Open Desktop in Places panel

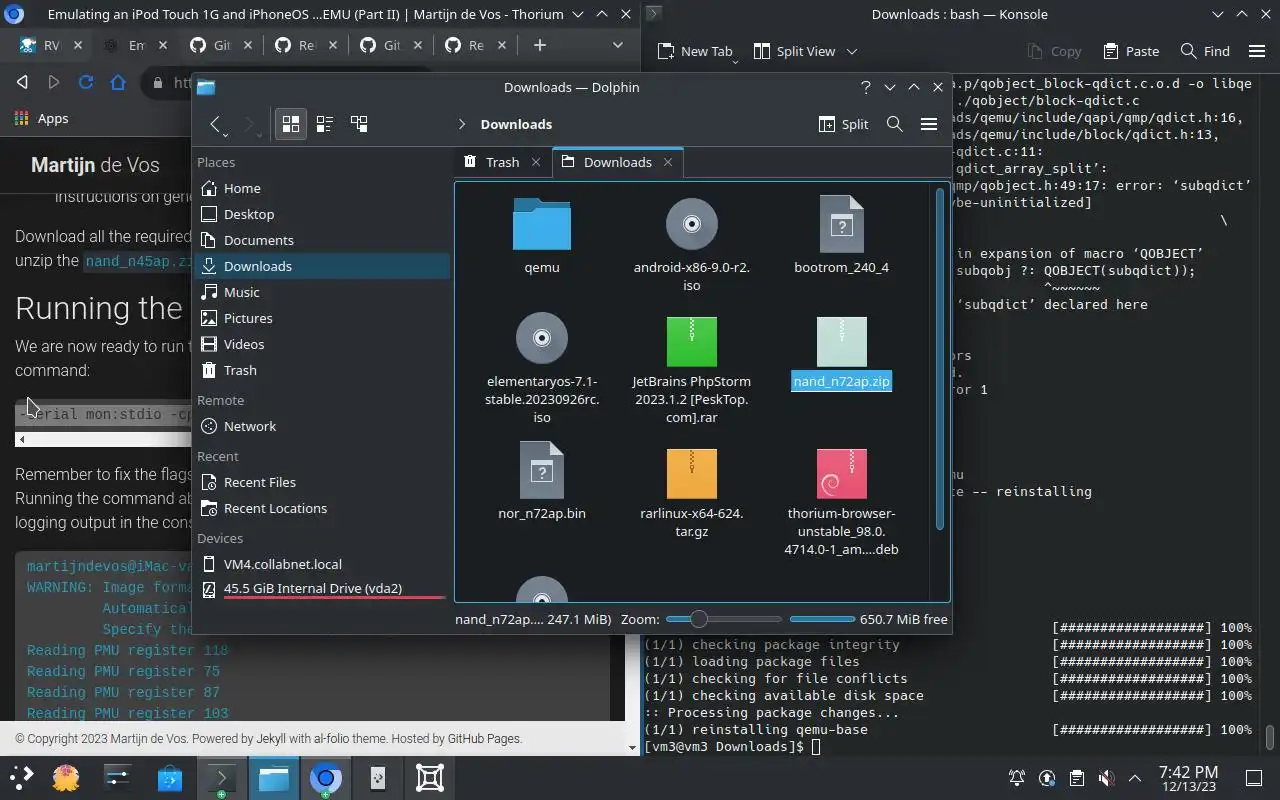coord(322,214)
